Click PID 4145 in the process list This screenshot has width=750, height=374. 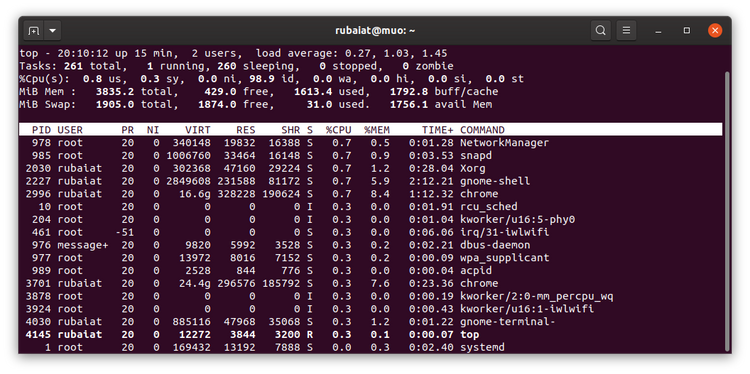pyautogui.click(x=38, y=334)
